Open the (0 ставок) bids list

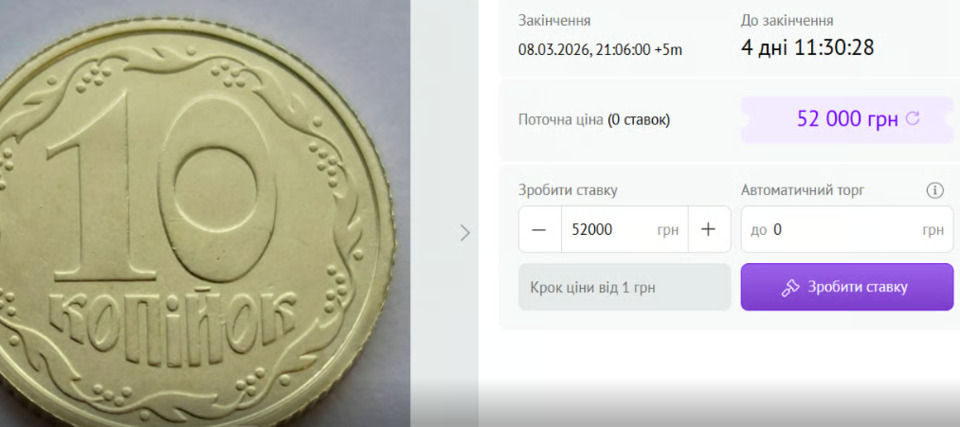coord(639,120)
